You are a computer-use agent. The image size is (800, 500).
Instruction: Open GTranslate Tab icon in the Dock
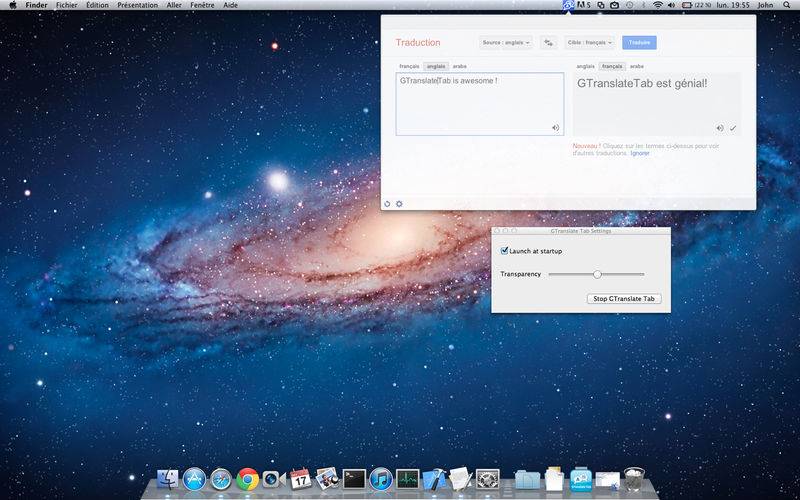(581, 480)
